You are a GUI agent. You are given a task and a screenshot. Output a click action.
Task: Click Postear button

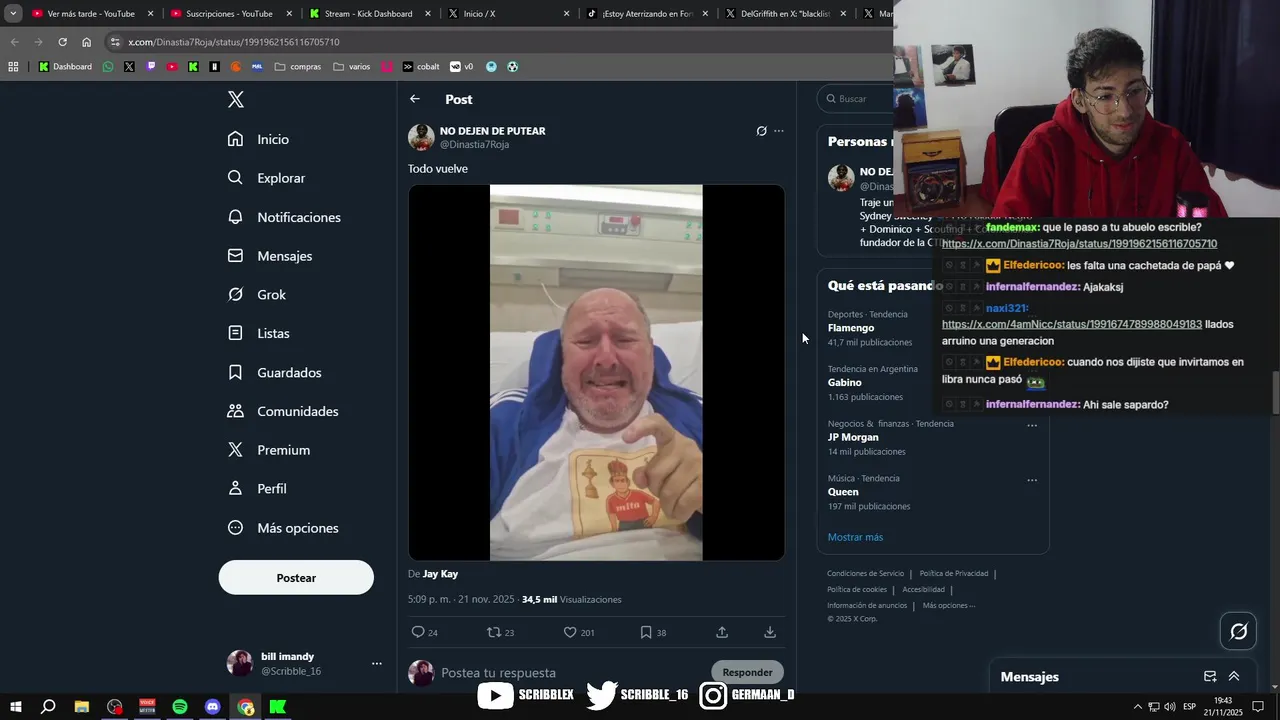point(296,578)
